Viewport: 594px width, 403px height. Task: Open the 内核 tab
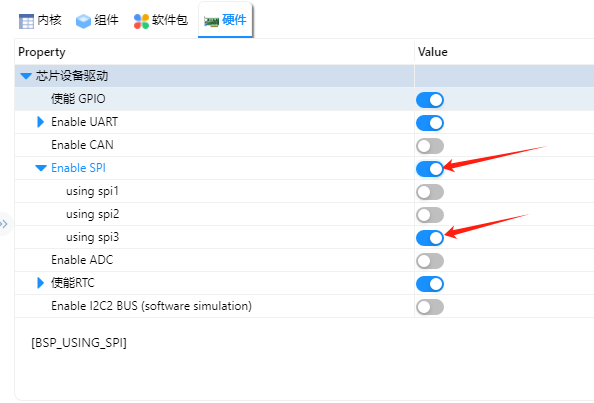[x=40, y=20]
